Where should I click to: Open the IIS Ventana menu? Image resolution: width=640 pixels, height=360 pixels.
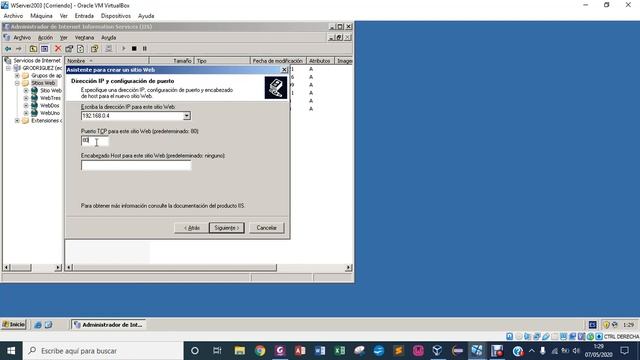84,38
